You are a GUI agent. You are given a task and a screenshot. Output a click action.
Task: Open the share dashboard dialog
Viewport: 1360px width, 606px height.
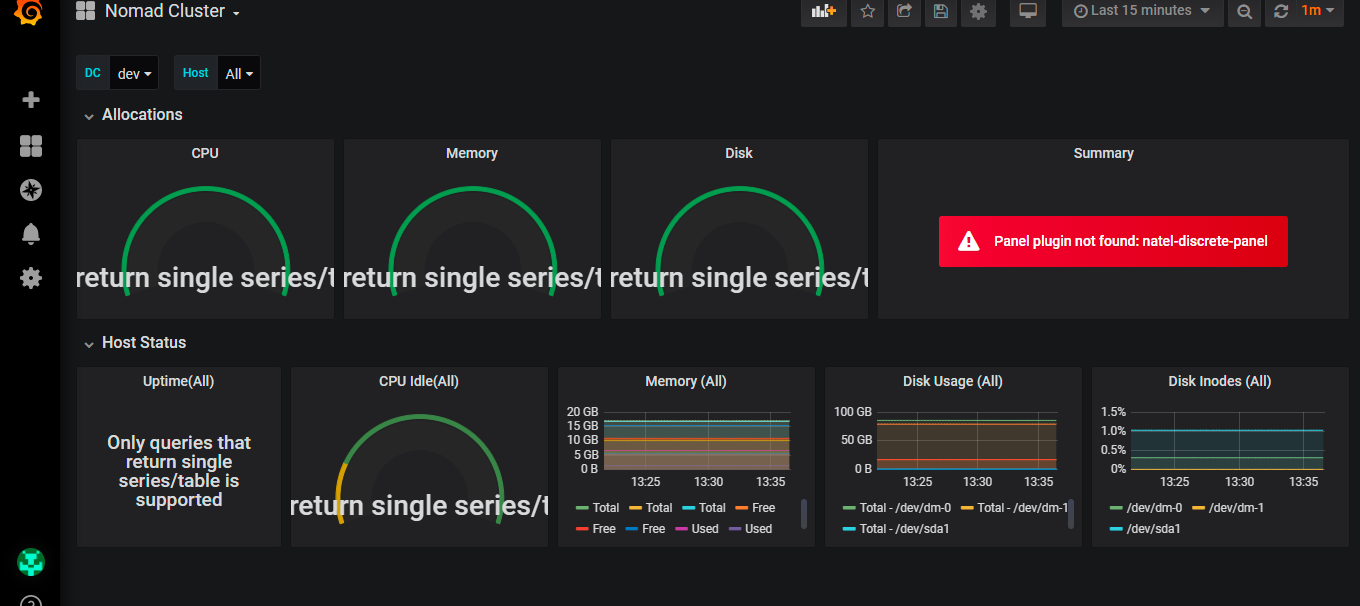(x=903, y=12)
